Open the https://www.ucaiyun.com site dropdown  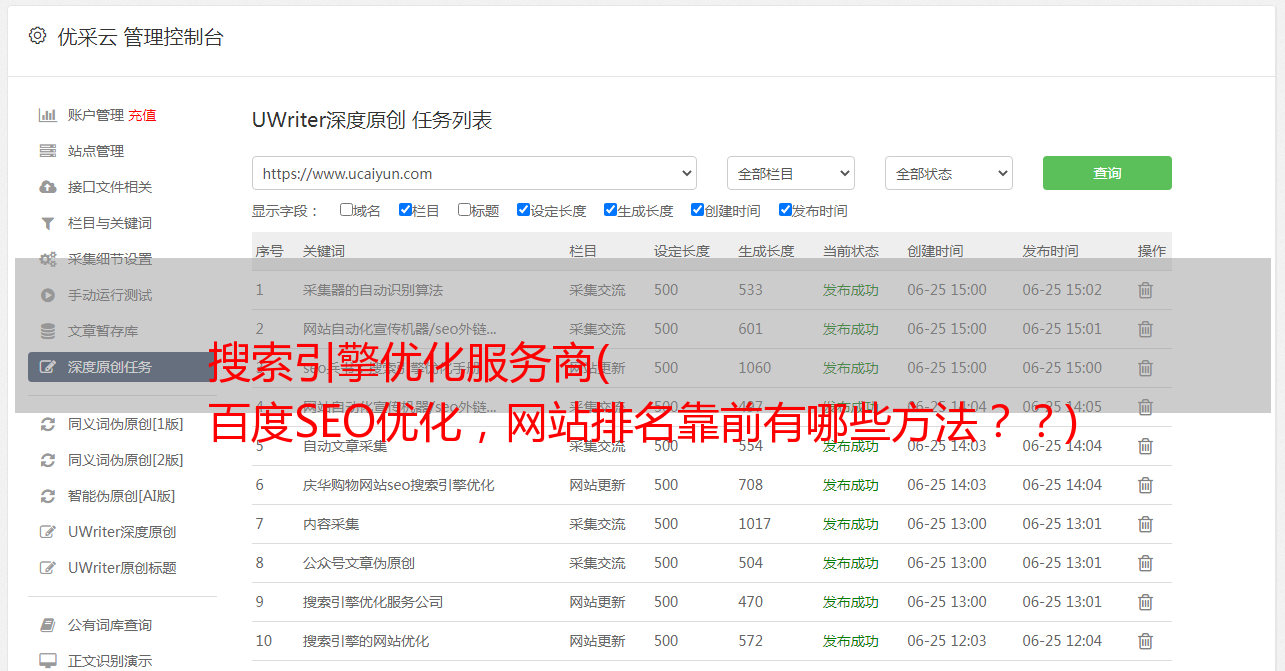pyautogui.click(x=474, y=173)
